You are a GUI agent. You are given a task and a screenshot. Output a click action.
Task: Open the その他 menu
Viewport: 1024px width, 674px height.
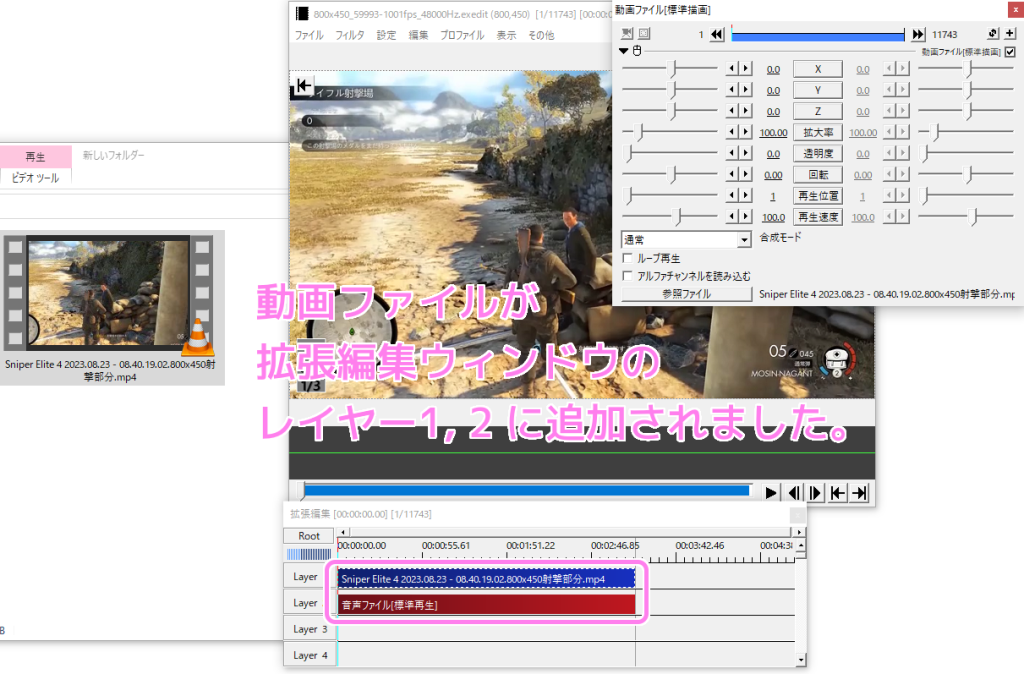tap(541, 35)
